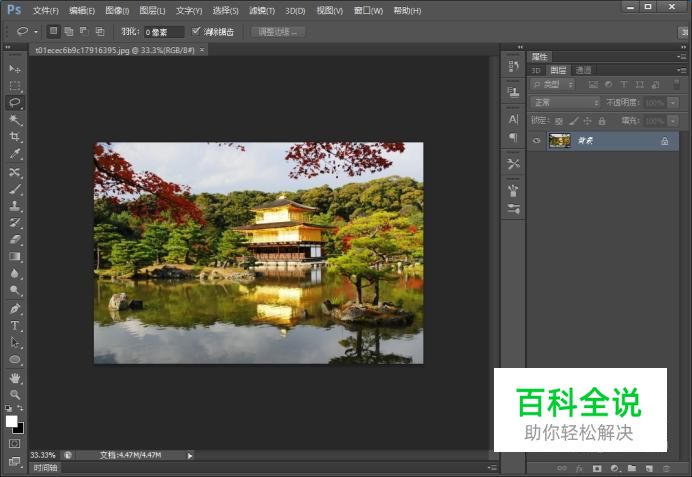Click the 羽化 feather input field
The width and height of the screenshot is (692, 477).
(163, 32)
